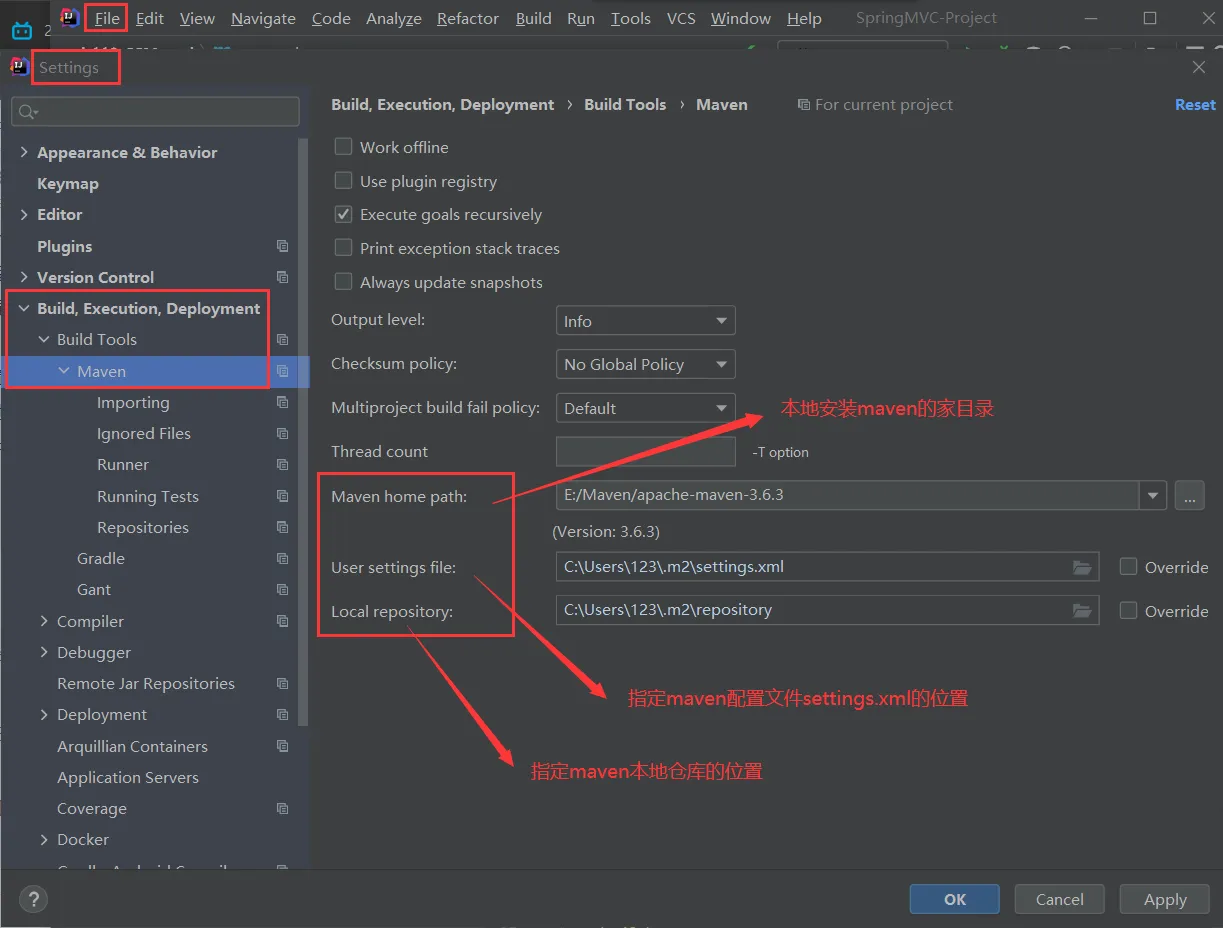The width and height of the screenshot is (1223, 928).
Task: Click the Reset link
Action: [1195, 105]
